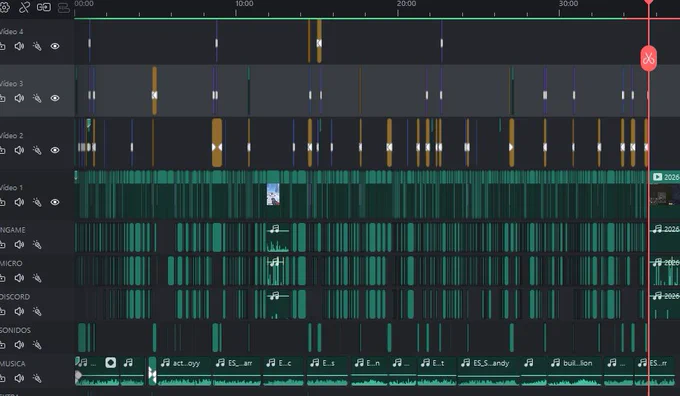
Task: Click the MICRO track name
Action: (x=11, y=263)
